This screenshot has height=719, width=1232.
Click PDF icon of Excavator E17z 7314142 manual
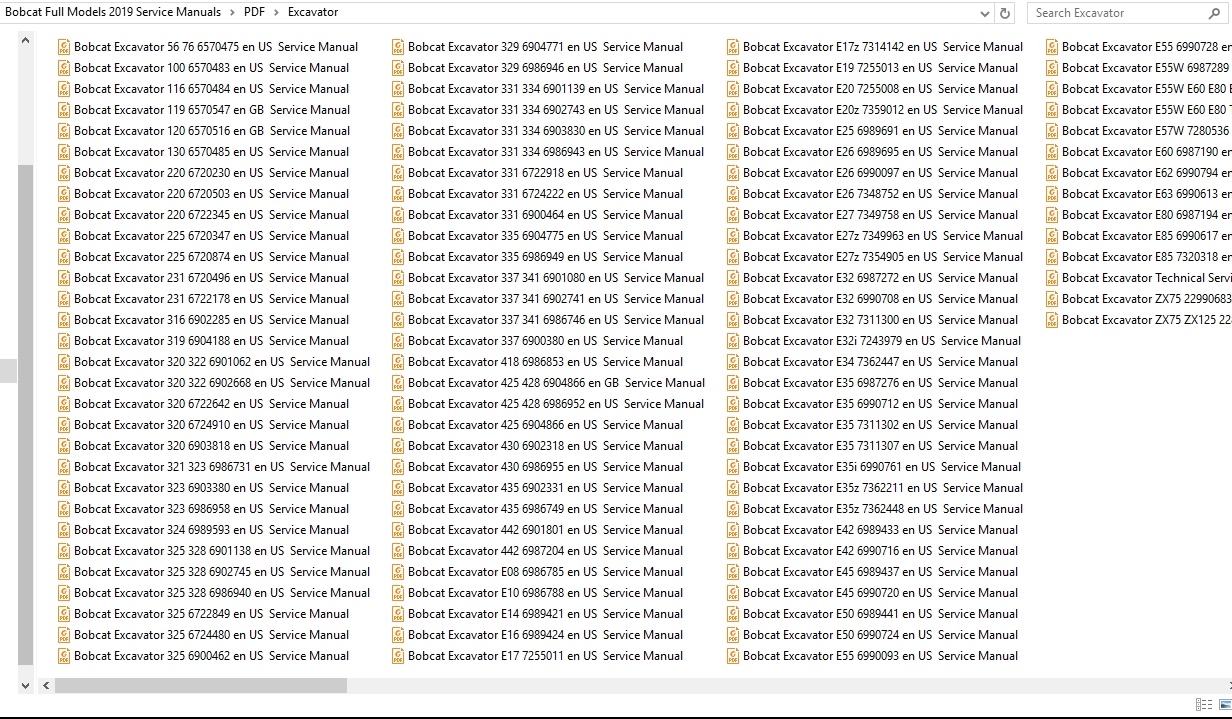point(733,47)
